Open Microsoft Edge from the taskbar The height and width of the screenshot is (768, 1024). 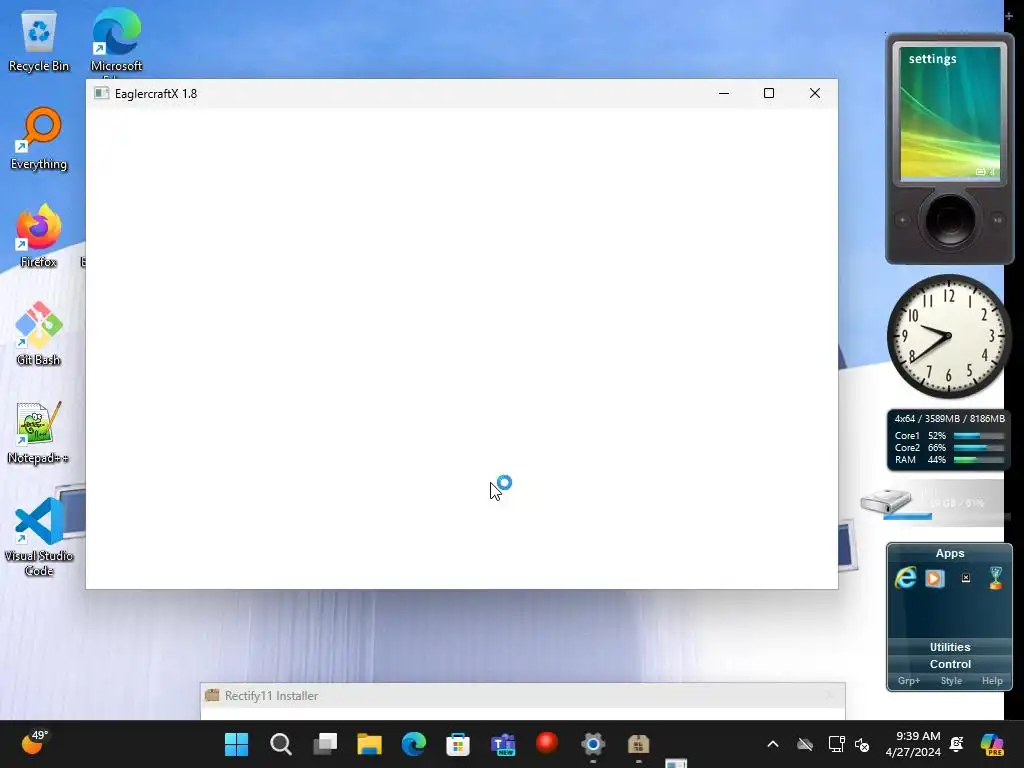(413, 744)
